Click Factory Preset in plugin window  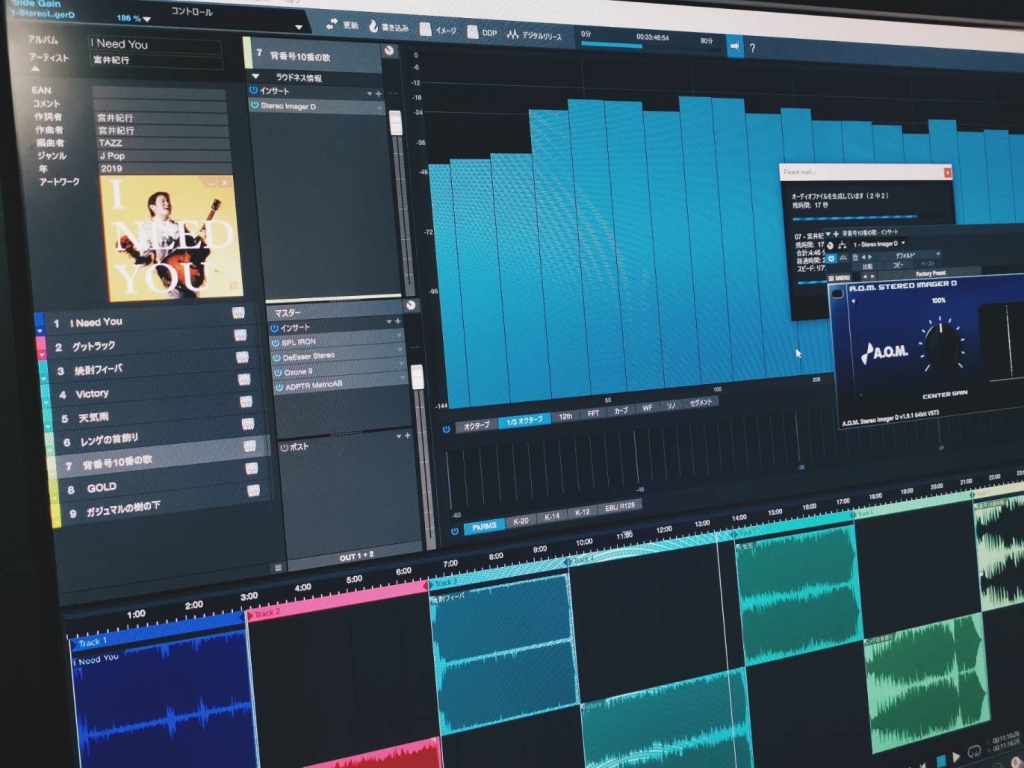tap(930, 274)
